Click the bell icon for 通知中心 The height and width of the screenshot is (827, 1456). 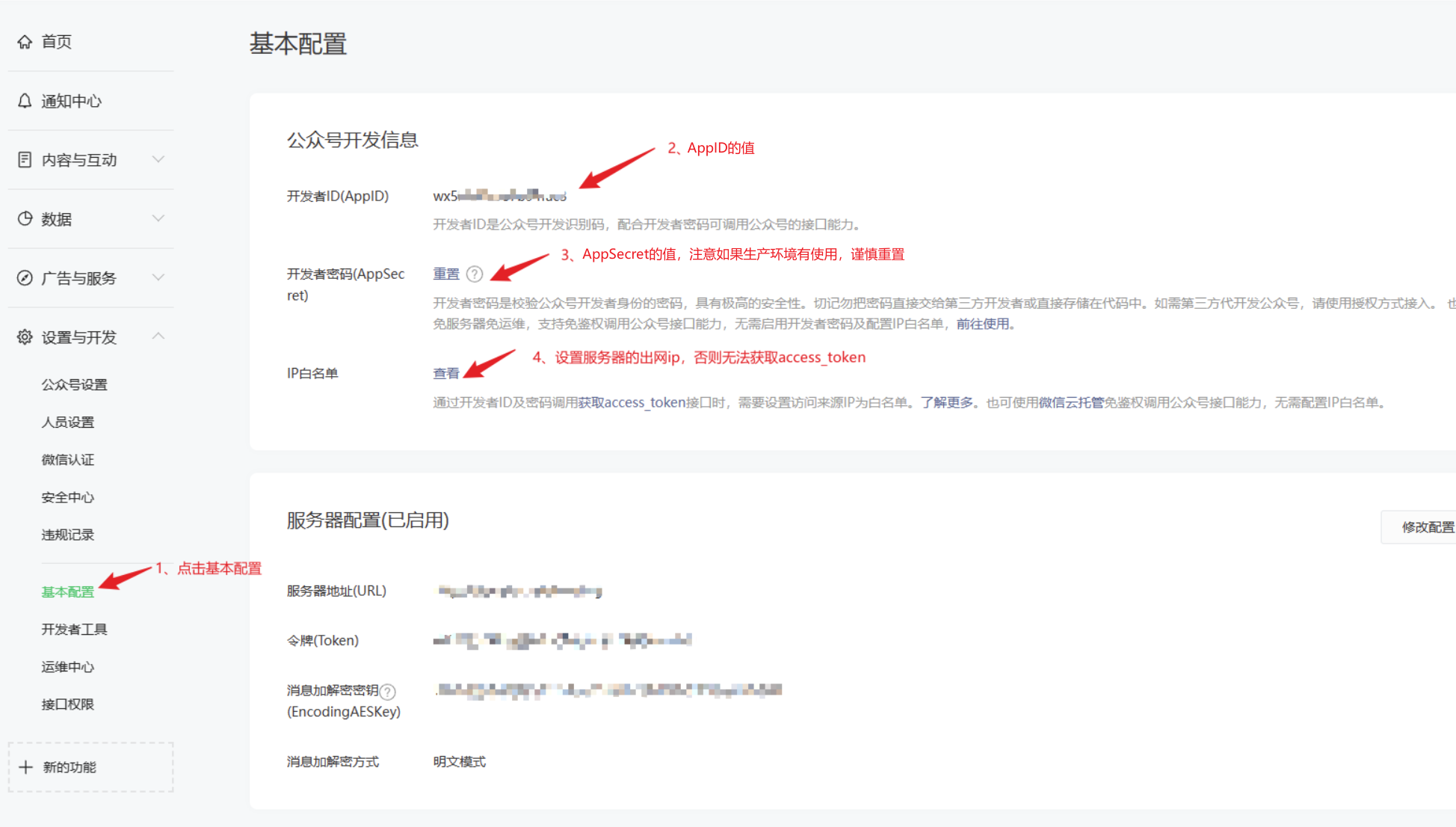(25, 101)
